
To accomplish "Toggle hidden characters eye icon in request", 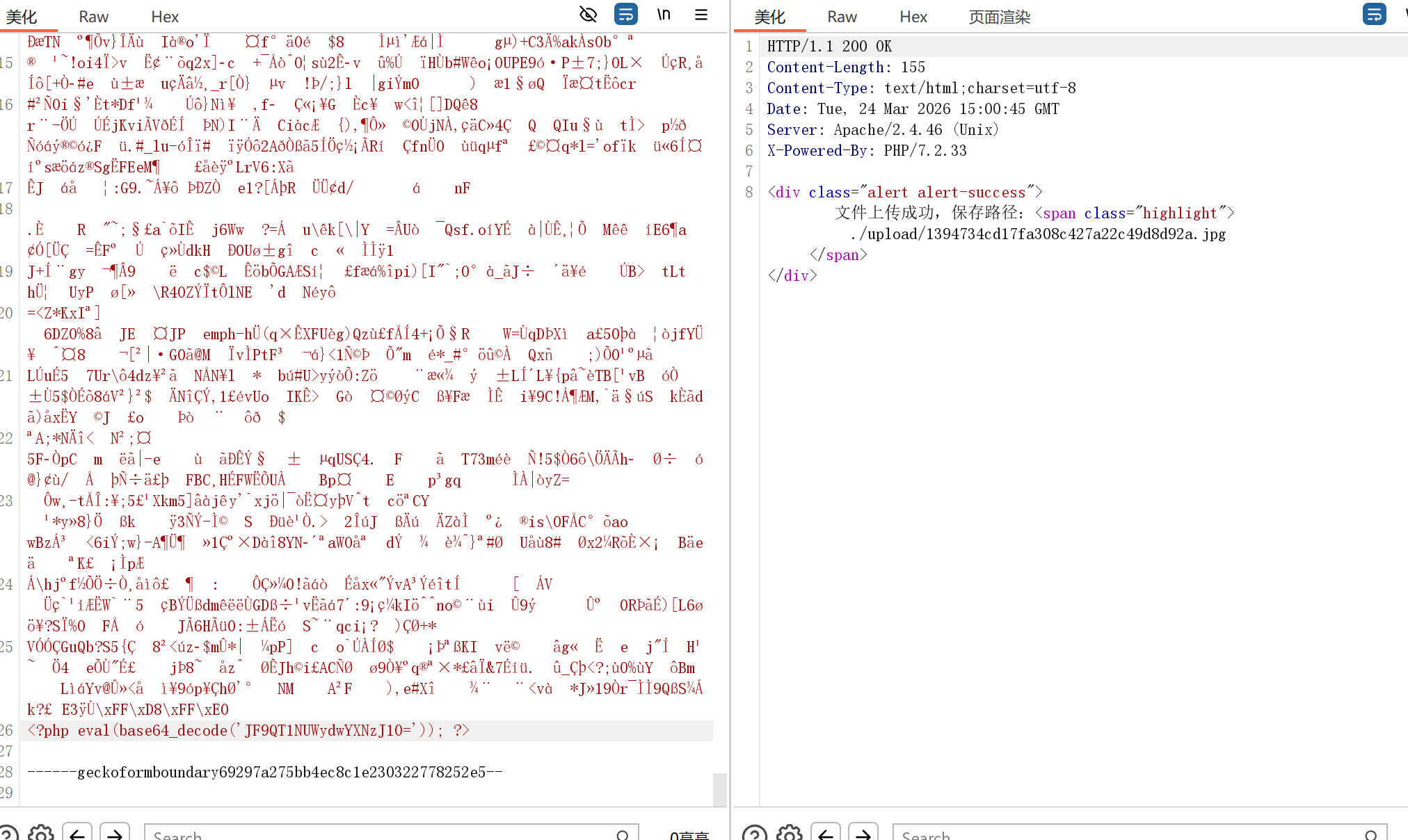I will click(589, 15).
